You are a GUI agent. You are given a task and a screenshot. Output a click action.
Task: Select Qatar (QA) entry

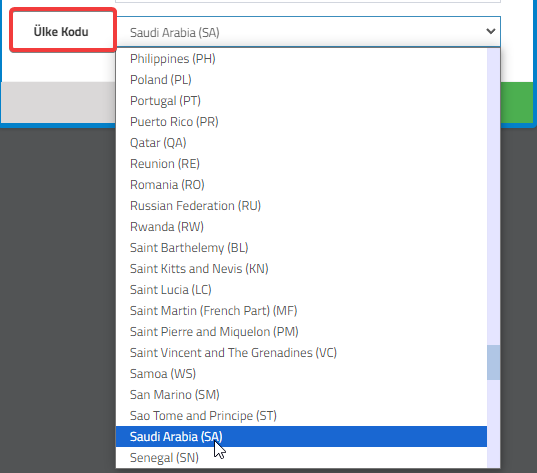point(301,143)
